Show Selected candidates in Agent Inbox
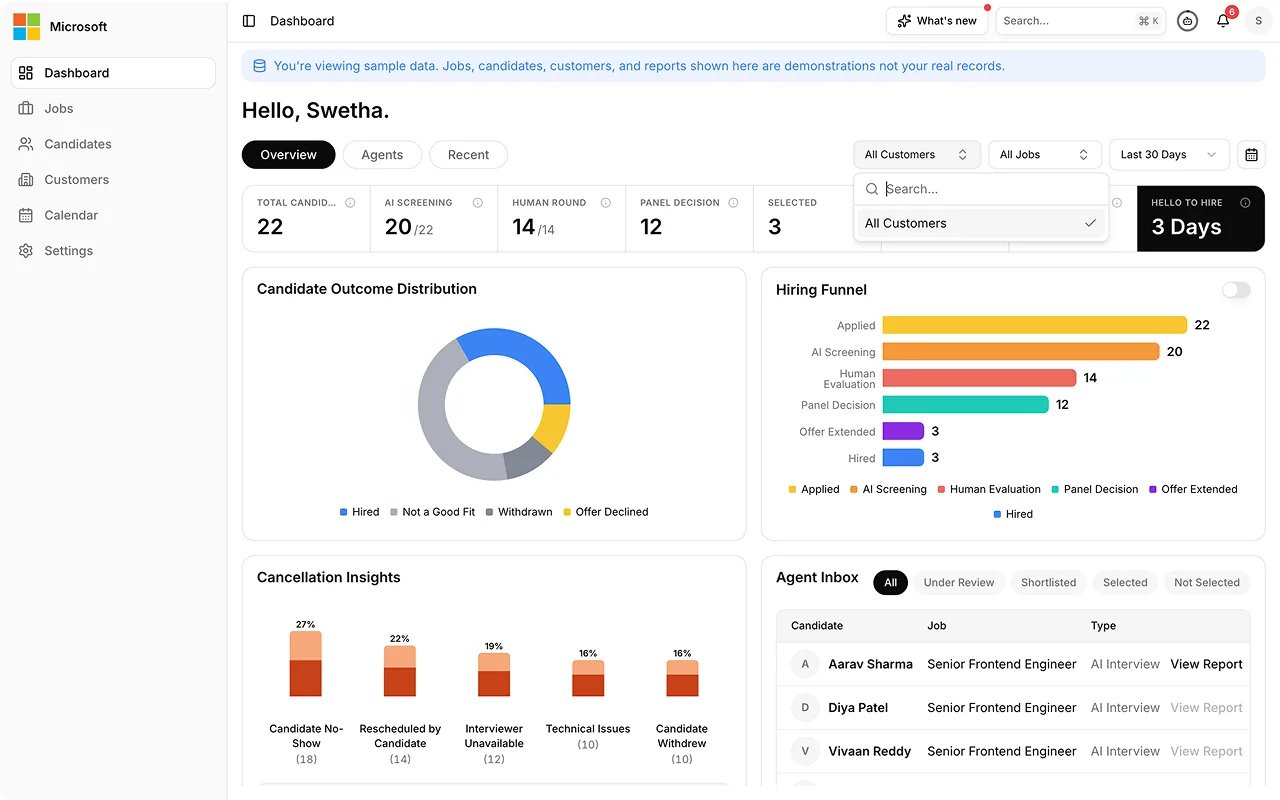 (x=1125, y=583)
